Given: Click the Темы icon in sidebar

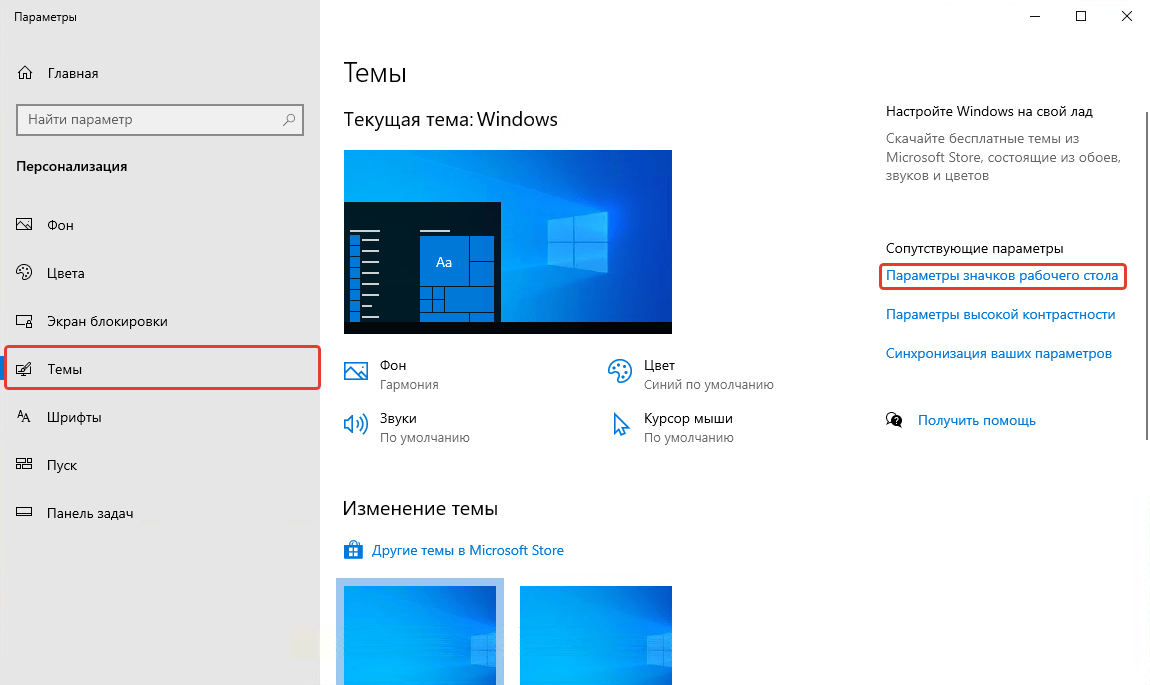Looking at the screenshot, I should [24, 369].
